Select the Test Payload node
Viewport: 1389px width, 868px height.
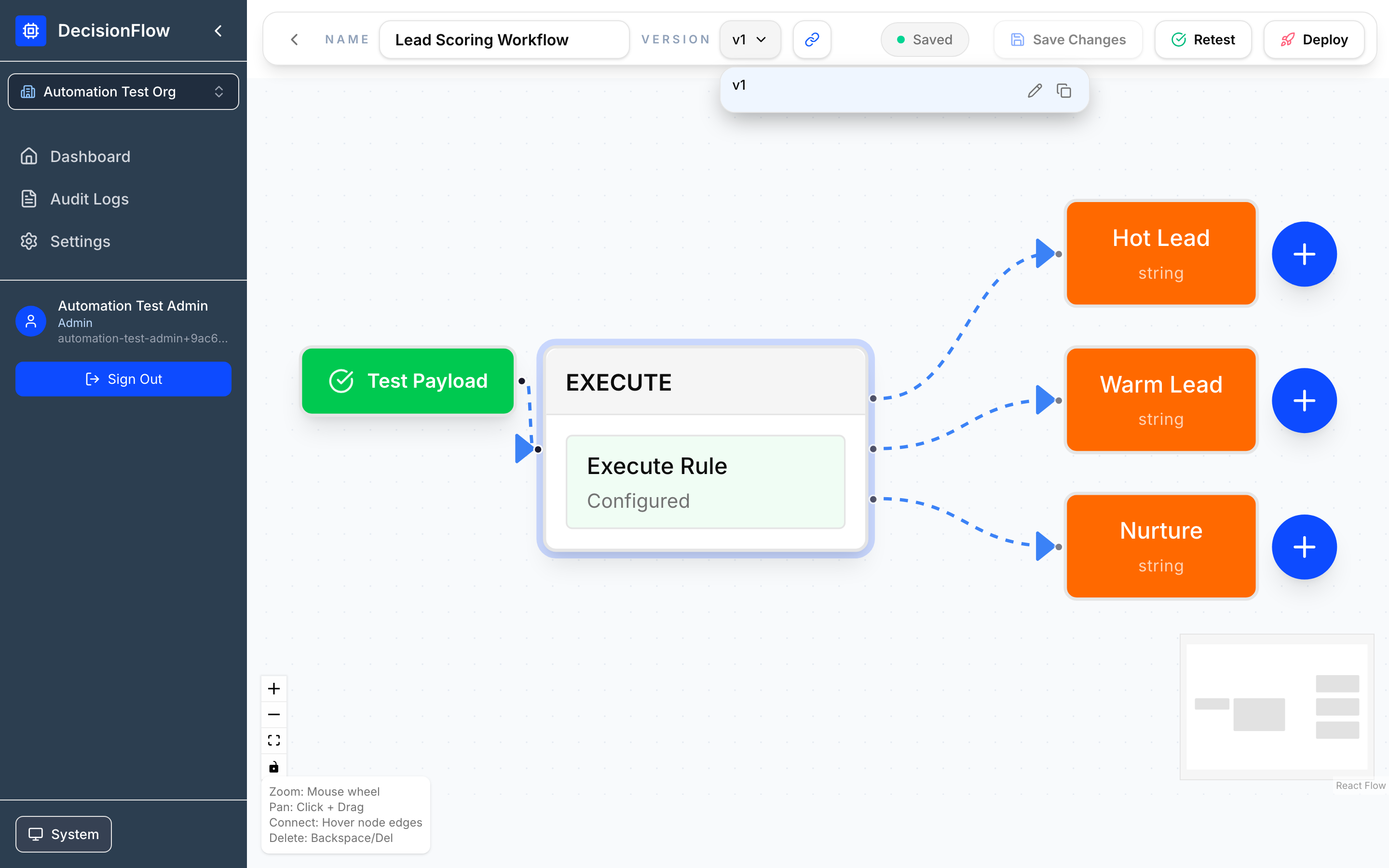408,380
